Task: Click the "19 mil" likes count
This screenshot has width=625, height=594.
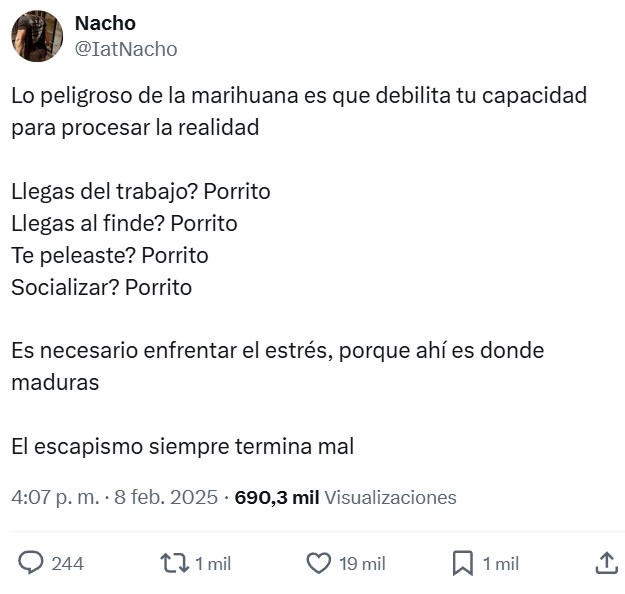Action: pos(362,564)
